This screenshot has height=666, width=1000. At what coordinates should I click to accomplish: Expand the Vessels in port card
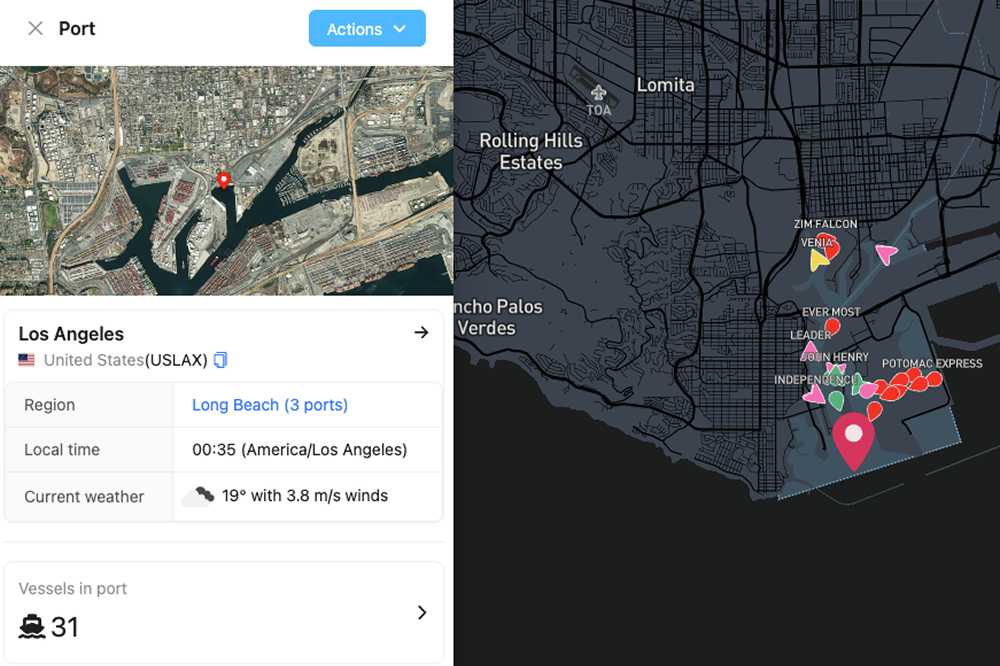point(421,612)
